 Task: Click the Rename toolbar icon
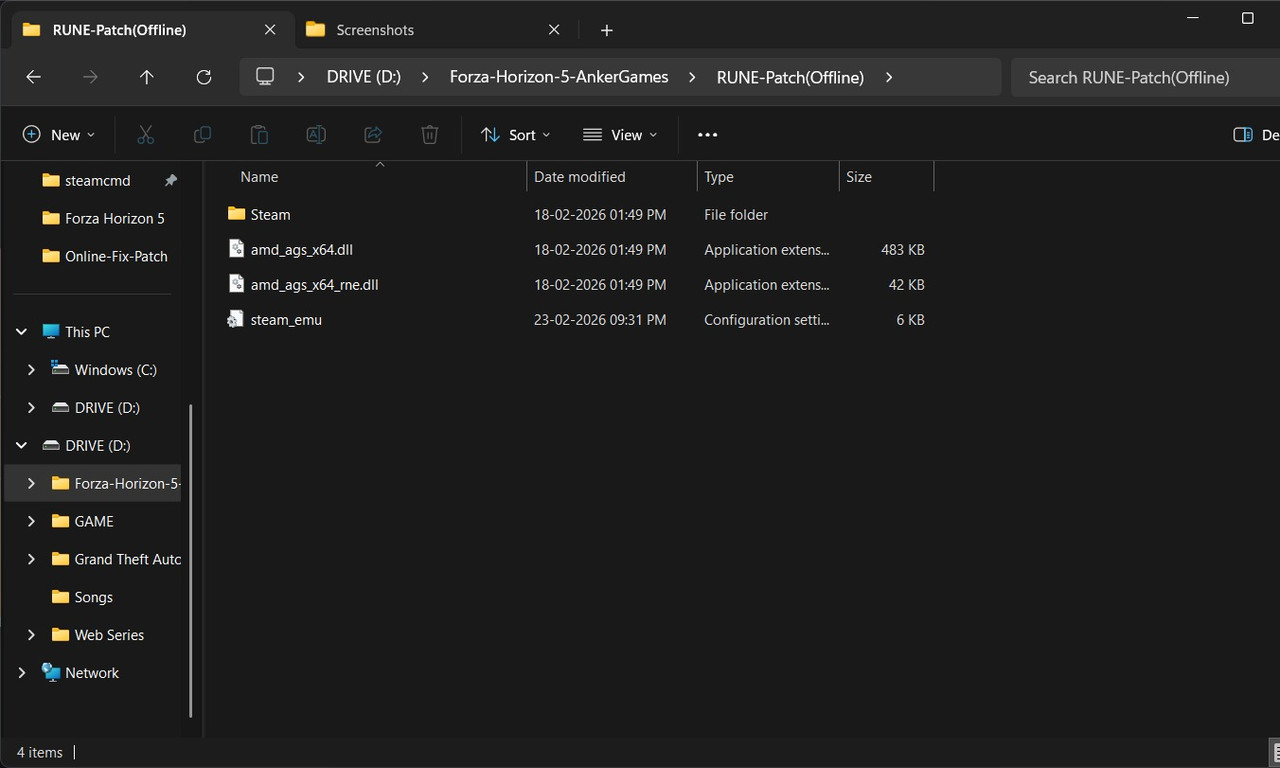click(x=316, y=134)
